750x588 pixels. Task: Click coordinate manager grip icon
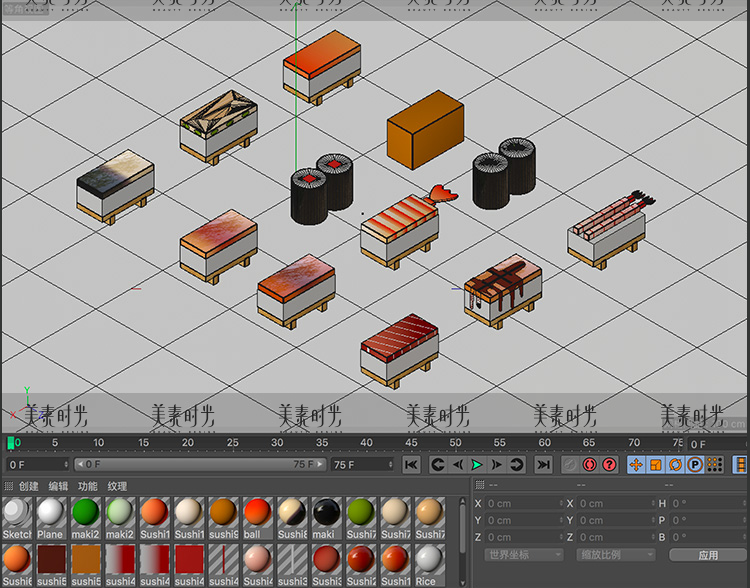coord(480,485)
